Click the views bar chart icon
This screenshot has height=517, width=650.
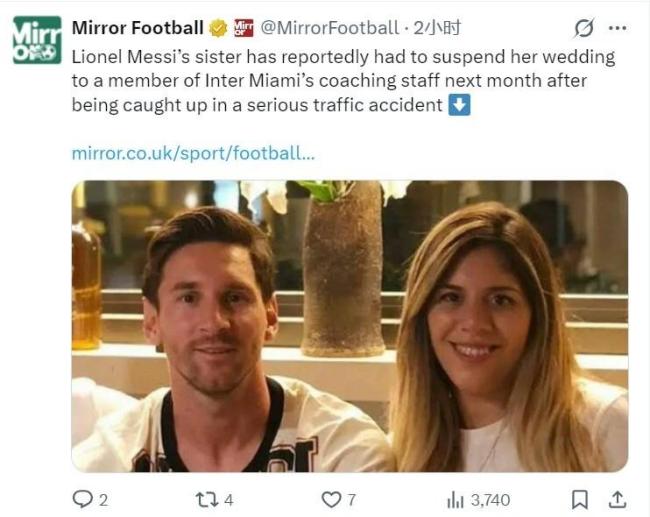(455, 498)
